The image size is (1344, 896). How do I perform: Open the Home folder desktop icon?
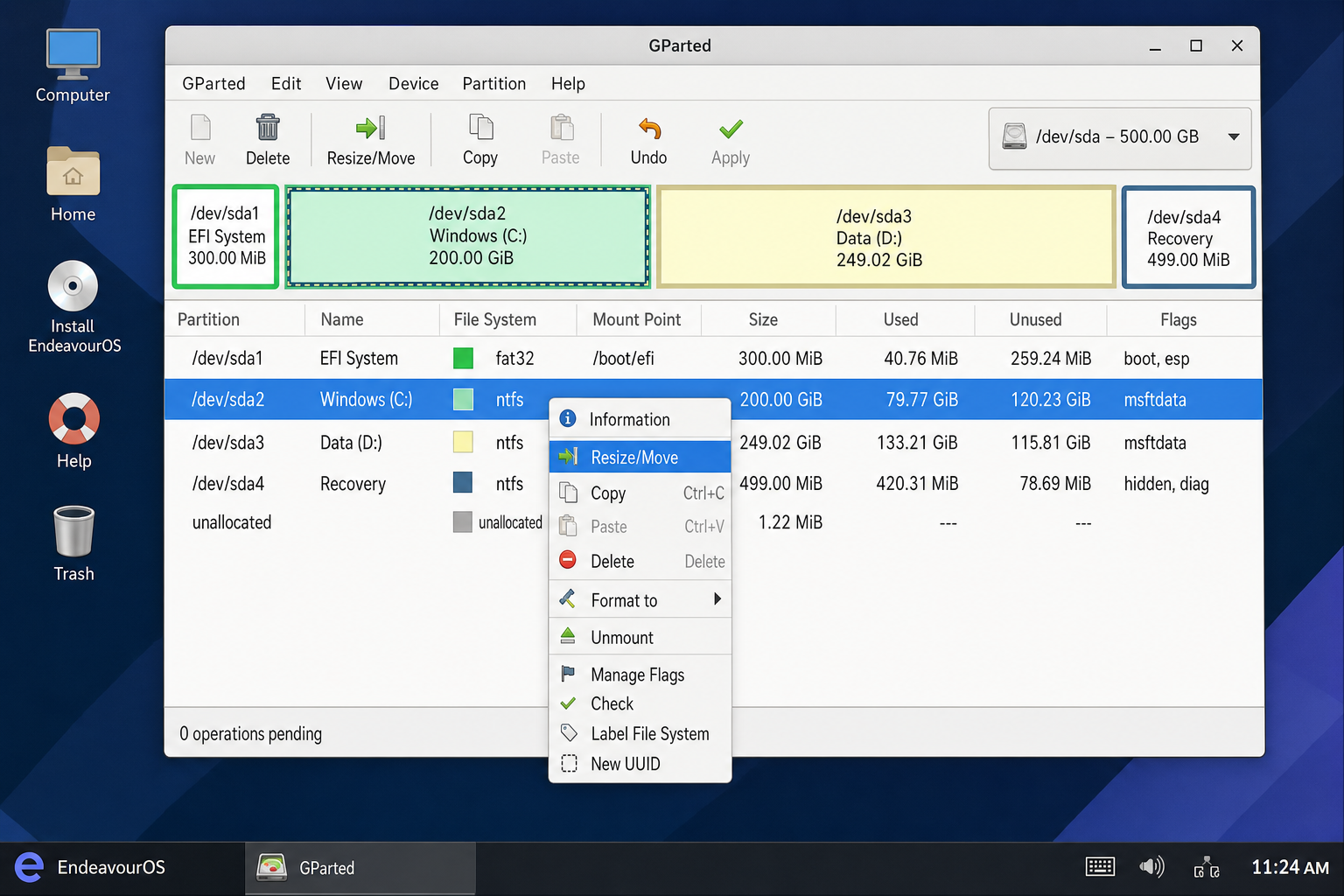73,185
